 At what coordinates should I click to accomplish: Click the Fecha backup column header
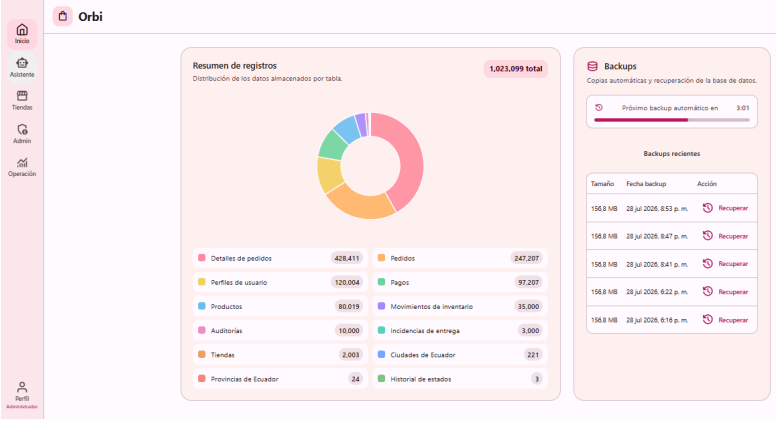(x=646, y=184)
